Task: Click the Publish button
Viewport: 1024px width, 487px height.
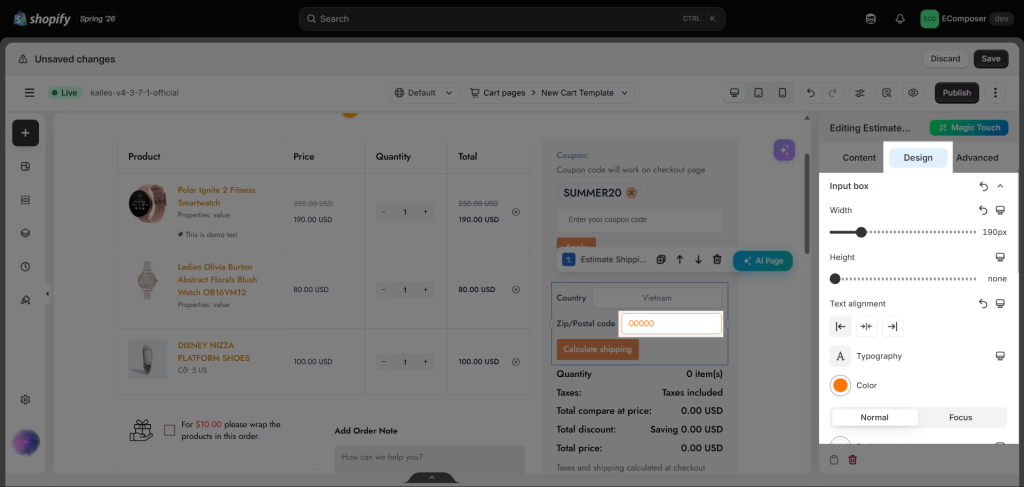Action: (x=957, y=93)
